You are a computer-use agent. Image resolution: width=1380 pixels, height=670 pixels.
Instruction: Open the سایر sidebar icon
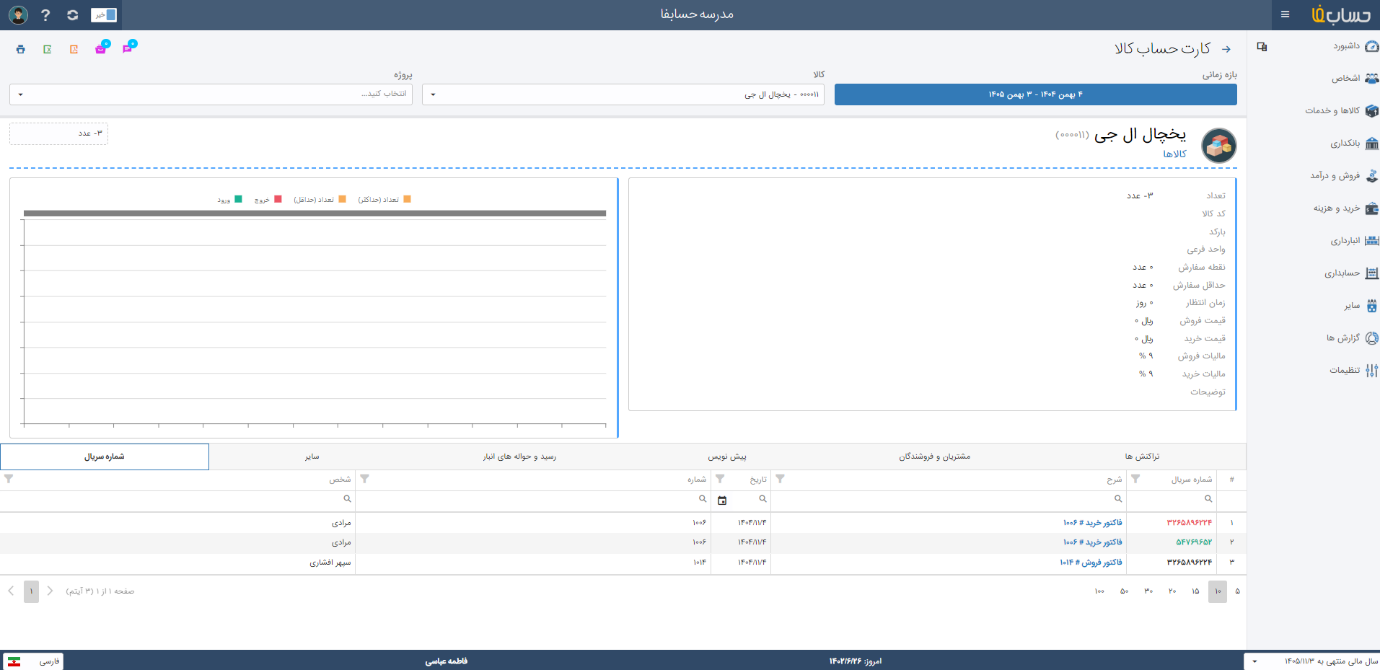pos(1371,306)
